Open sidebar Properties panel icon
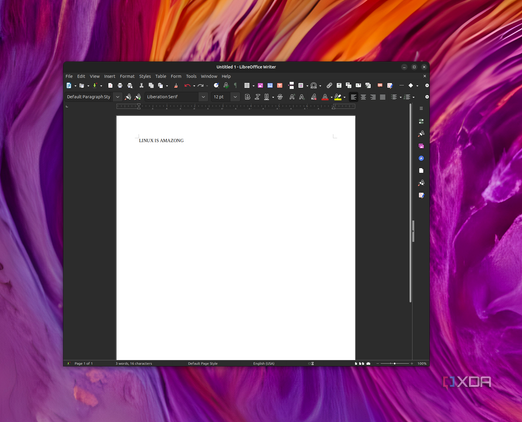The height and width of the screenshot is (422, 522). [x=421, y=121]
